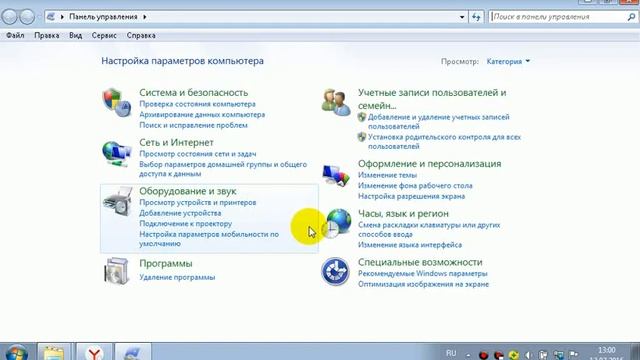Open the Programs category icon
Image resolution: width=640 pixels, height=360 pixels.
[116, 271]
